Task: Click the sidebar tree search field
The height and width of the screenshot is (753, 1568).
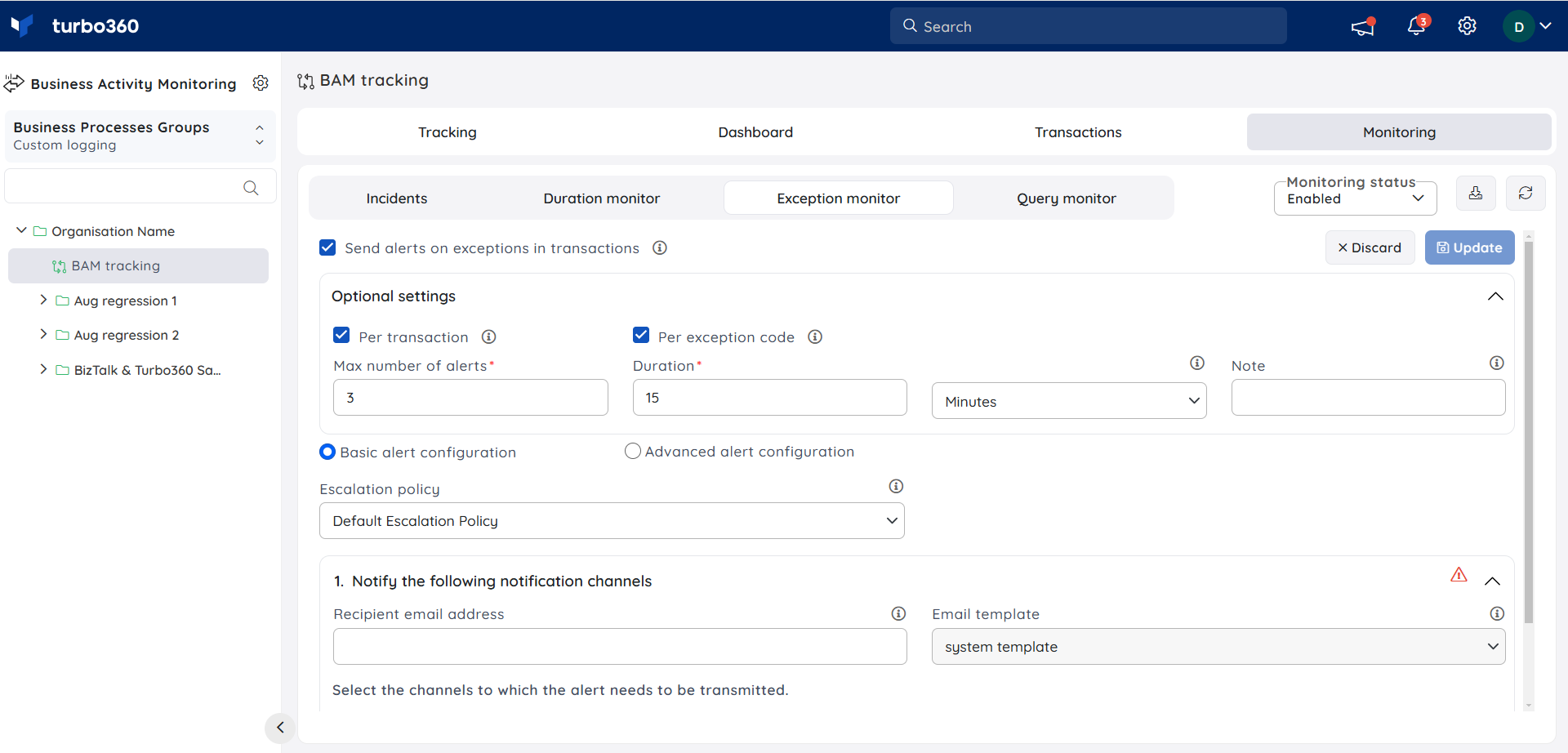Action: point(140,187)
